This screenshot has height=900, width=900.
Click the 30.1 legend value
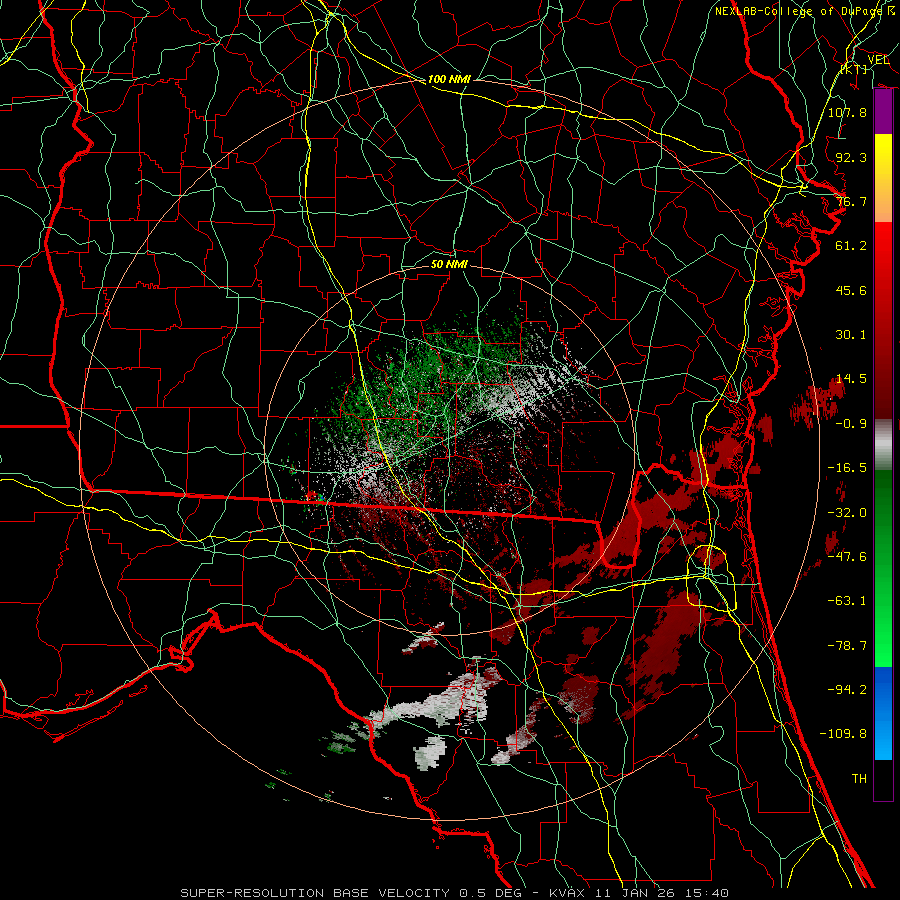point(851,335)
